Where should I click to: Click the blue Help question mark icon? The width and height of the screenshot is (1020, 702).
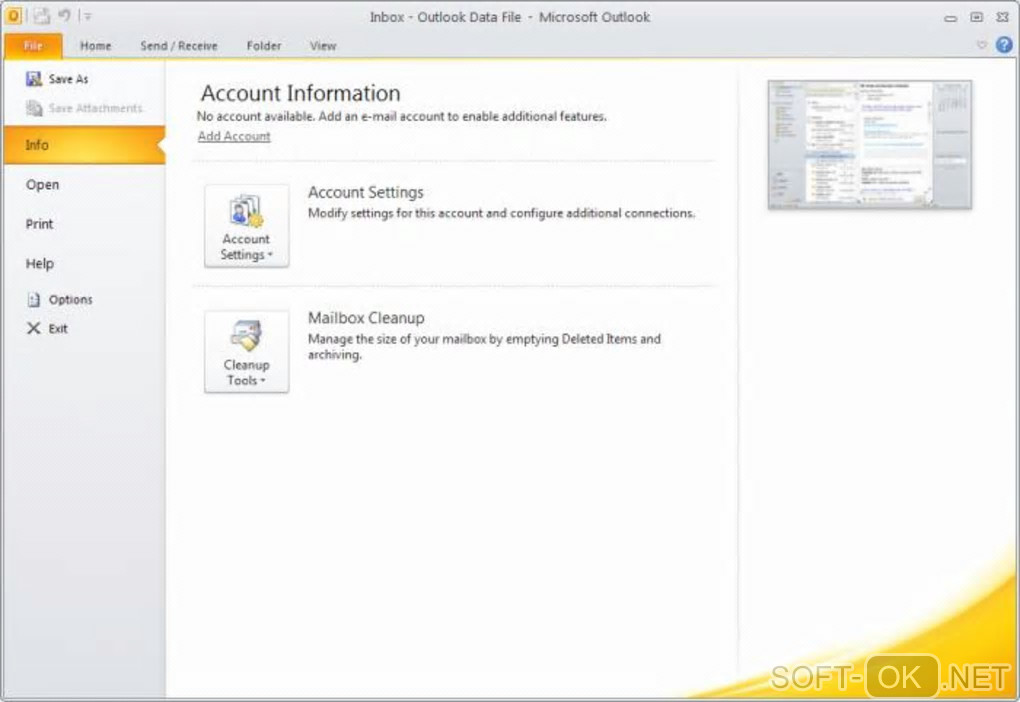coord(1004,45)
